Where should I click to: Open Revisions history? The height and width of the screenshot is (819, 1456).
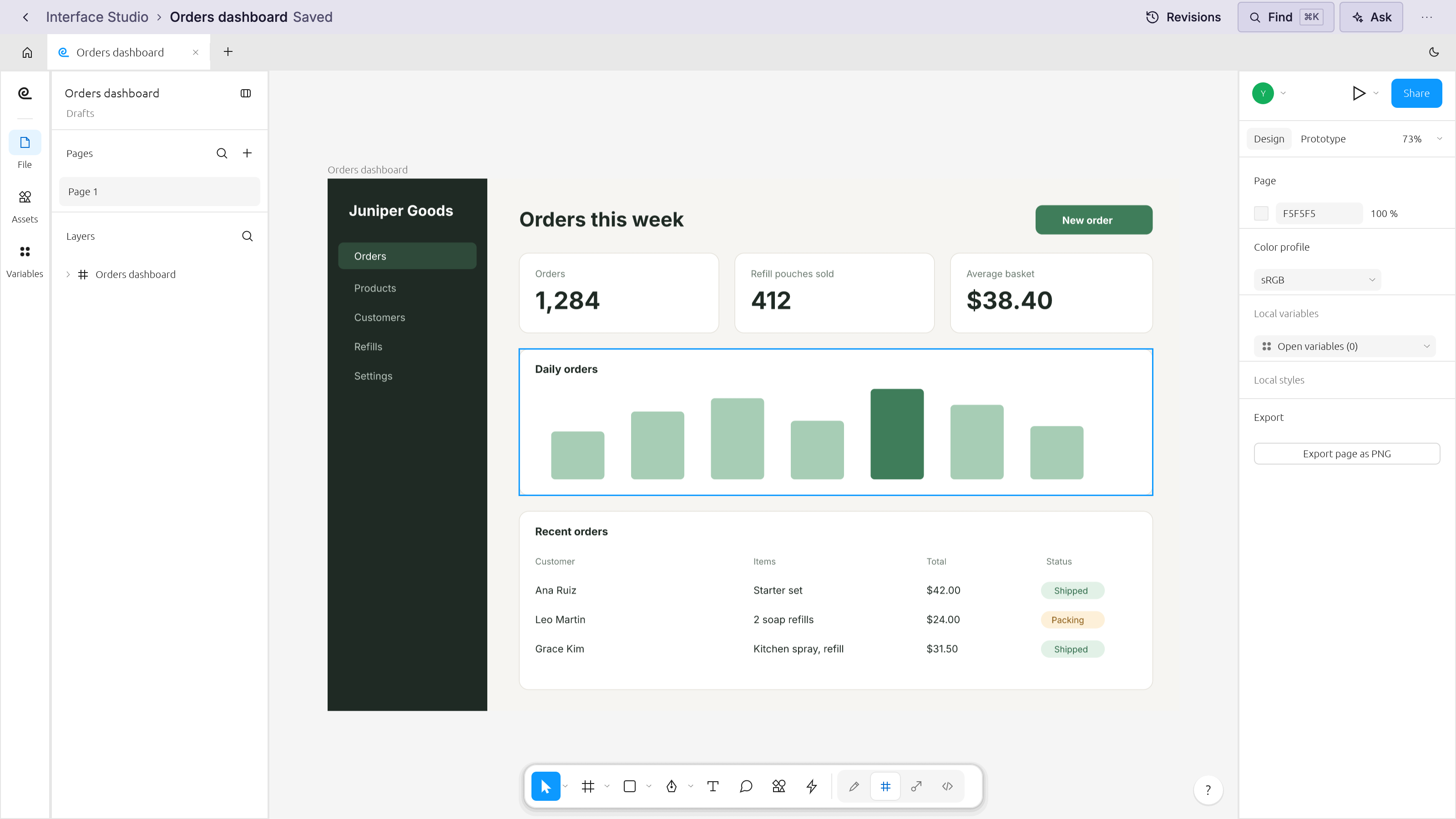click(1183, 17)
